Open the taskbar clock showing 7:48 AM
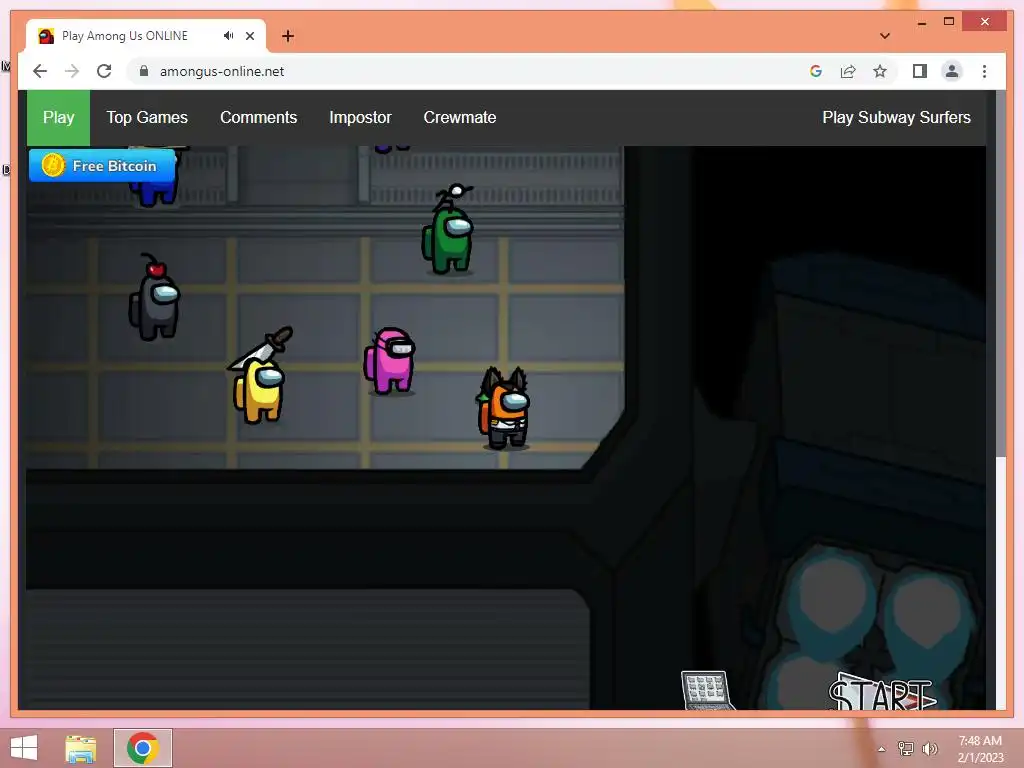The height and width of the screenshot is (768, 1024). click(x=980, y=748)
